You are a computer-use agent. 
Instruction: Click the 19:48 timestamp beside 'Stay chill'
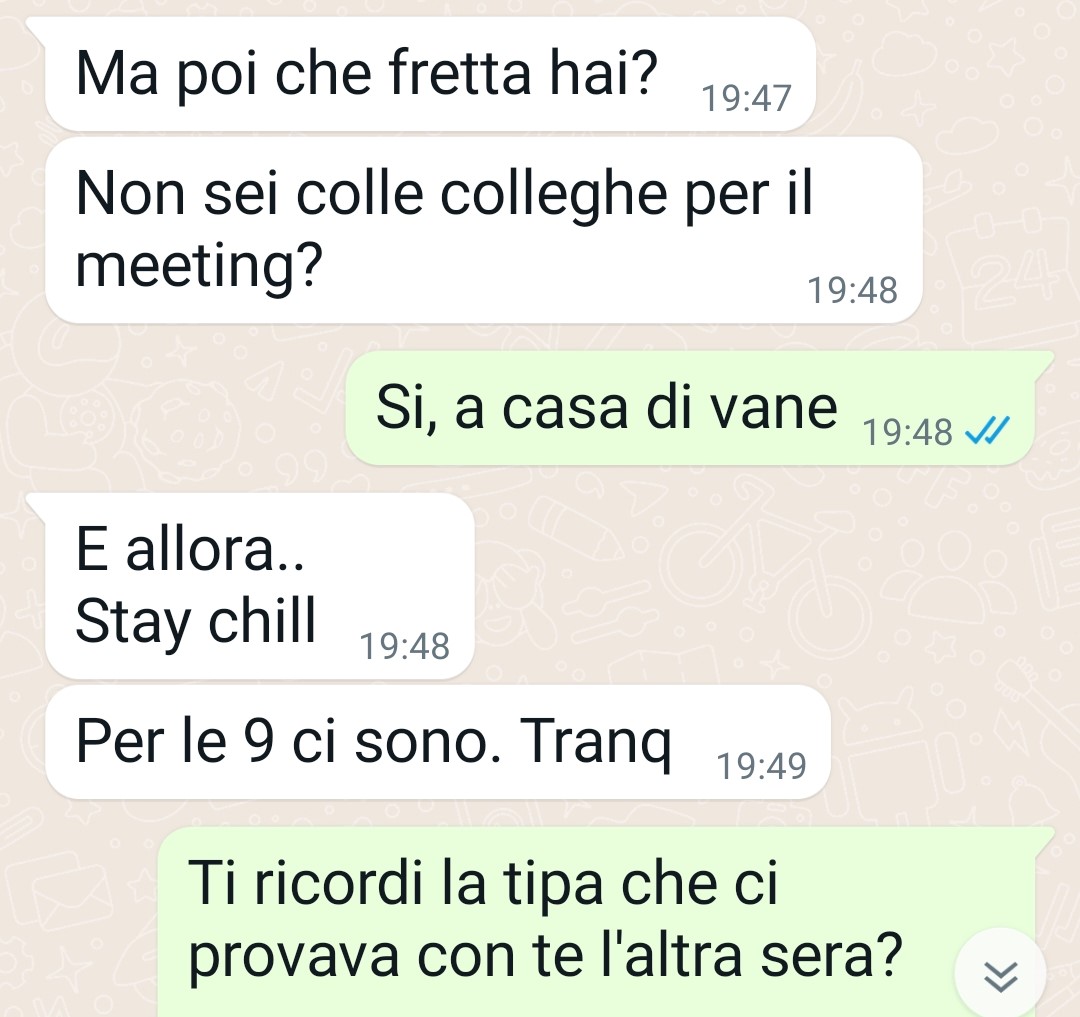tap(404, 646)
